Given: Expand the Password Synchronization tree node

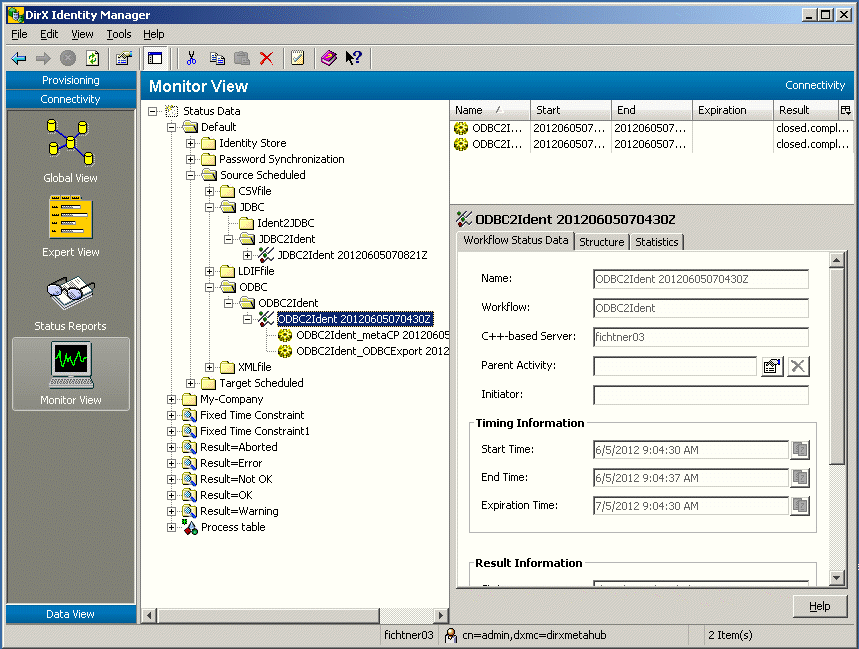Looking at the screenshot, I should tap(191, 159).
